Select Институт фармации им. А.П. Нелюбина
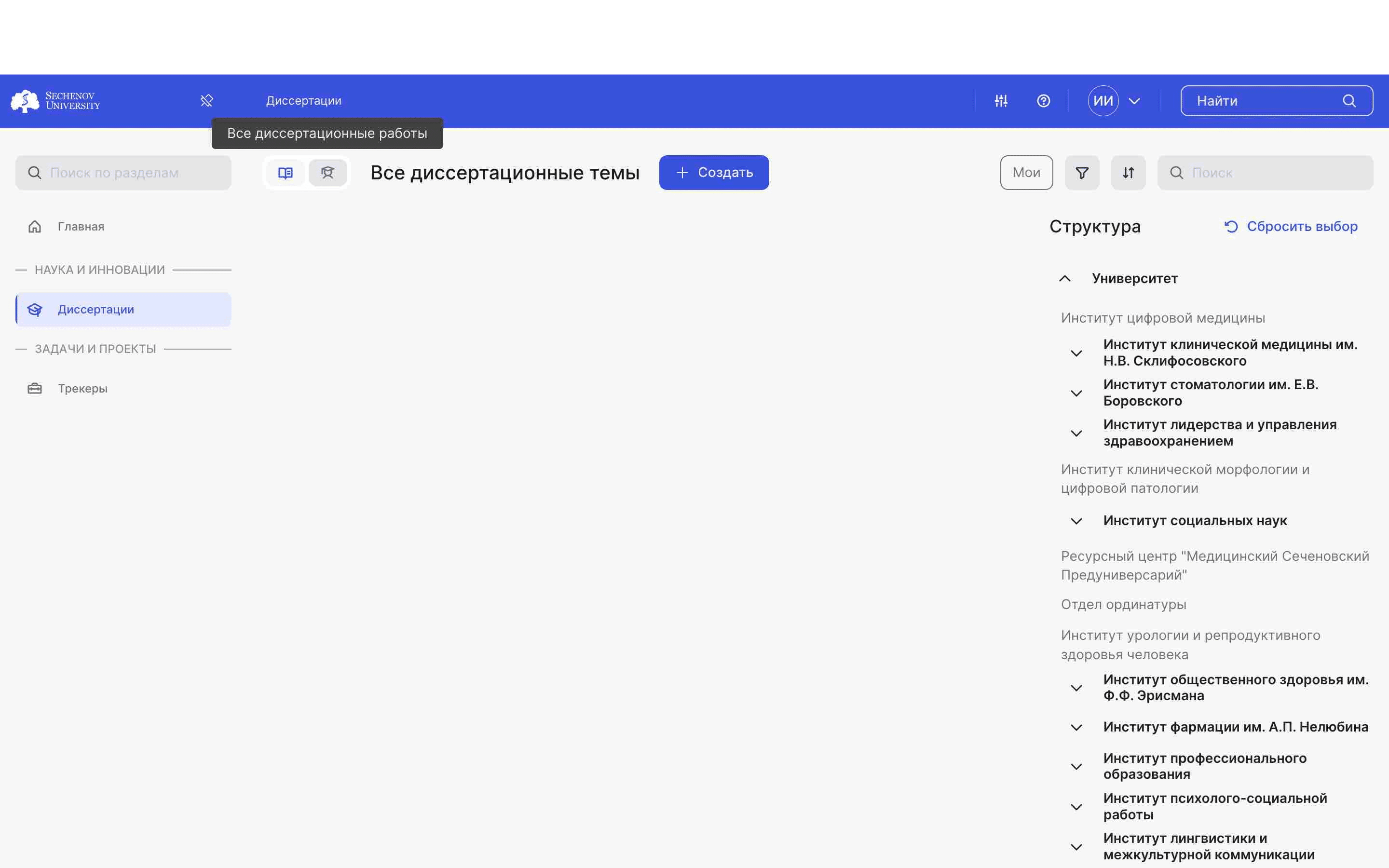This screenshot has height=868, width=1389. coord(1236,727)
